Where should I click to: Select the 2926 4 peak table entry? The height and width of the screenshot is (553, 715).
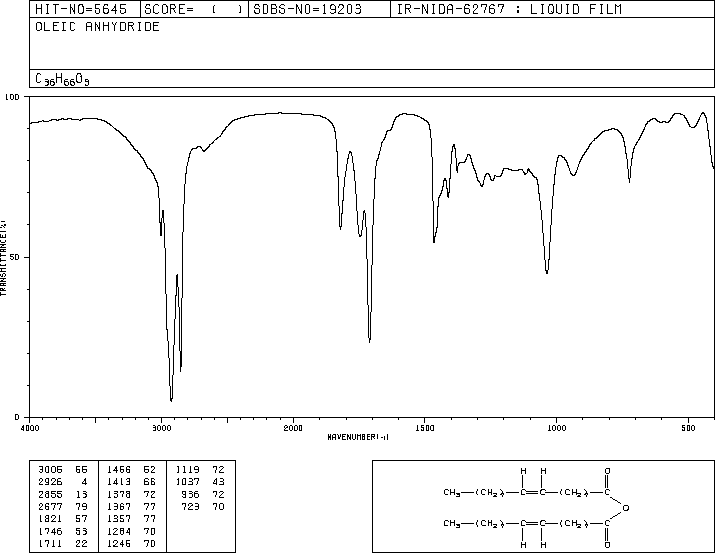point(63,482)
